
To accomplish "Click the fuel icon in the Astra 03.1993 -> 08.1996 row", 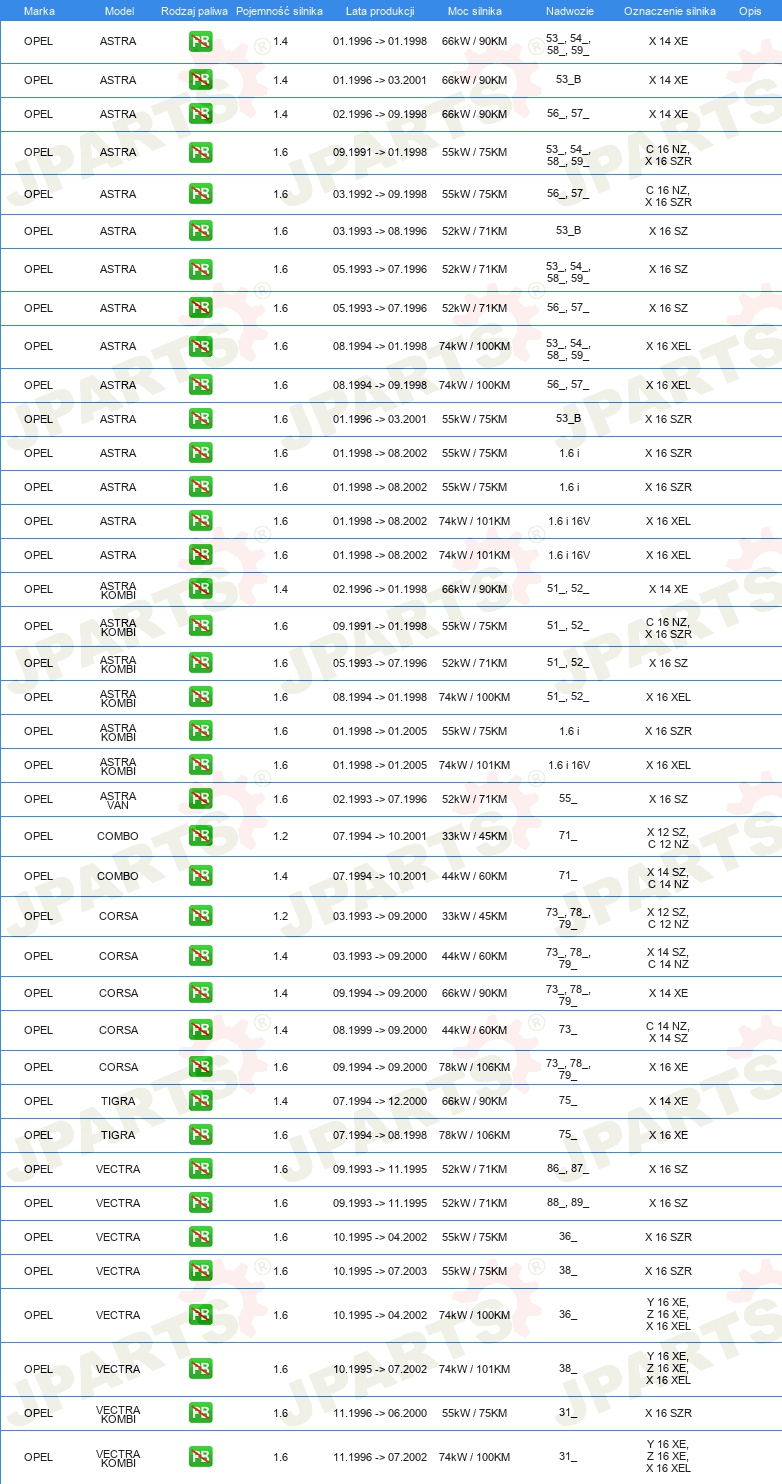I will (201, 231).
